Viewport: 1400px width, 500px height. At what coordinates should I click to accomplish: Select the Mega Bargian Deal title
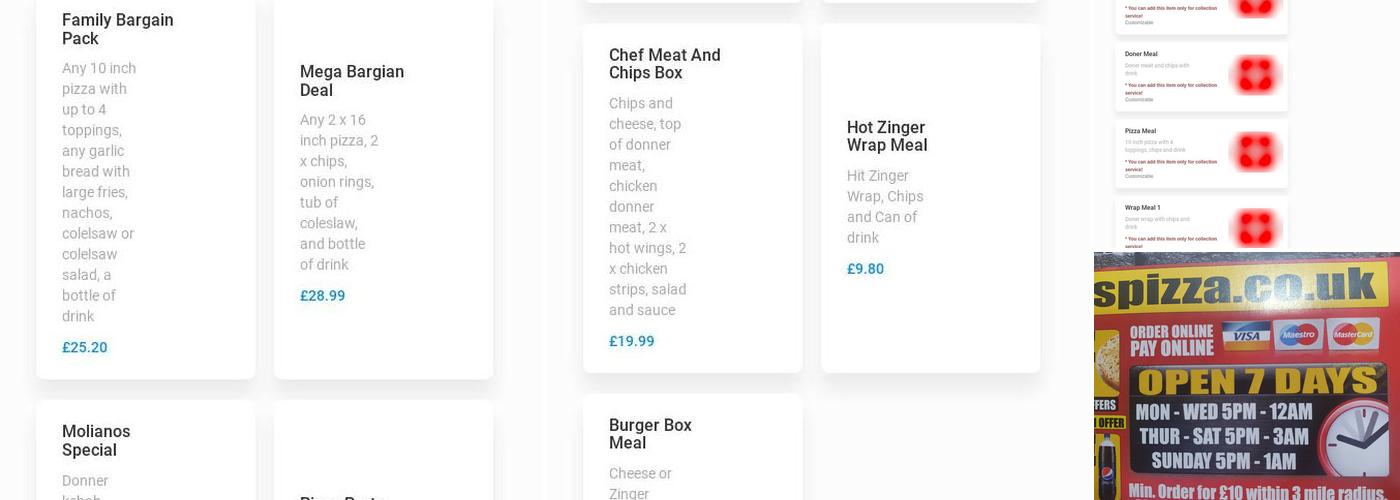(352, 81)
